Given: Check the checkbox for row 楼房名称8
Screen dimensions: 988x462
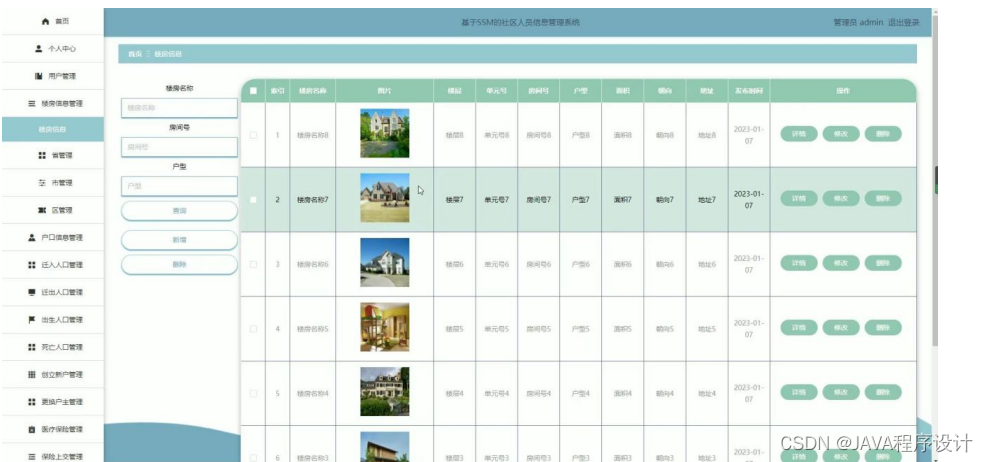Looking at the screenshot, I should (253, 135).
